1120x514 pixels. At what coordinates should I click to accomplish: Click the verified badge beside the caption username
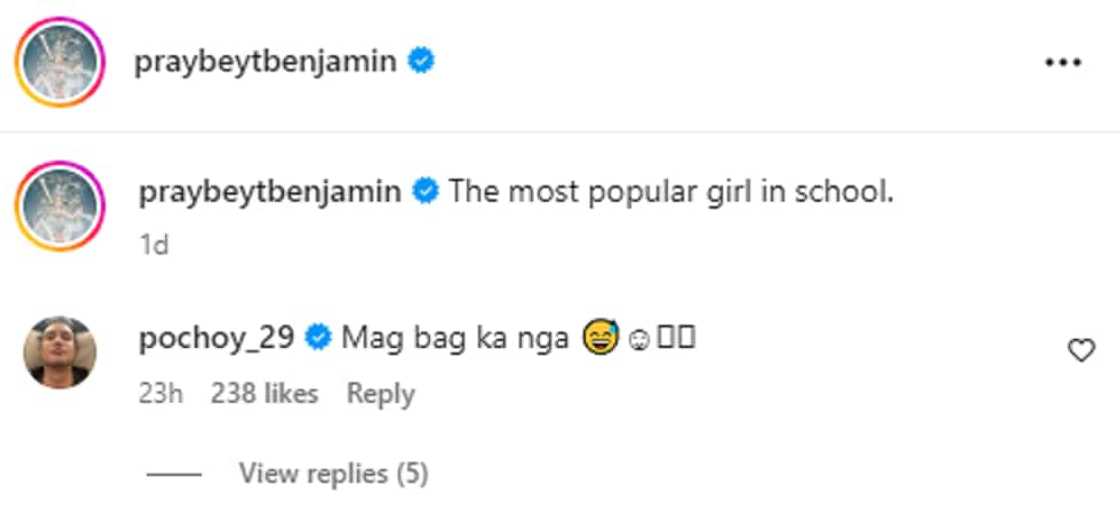426,190
